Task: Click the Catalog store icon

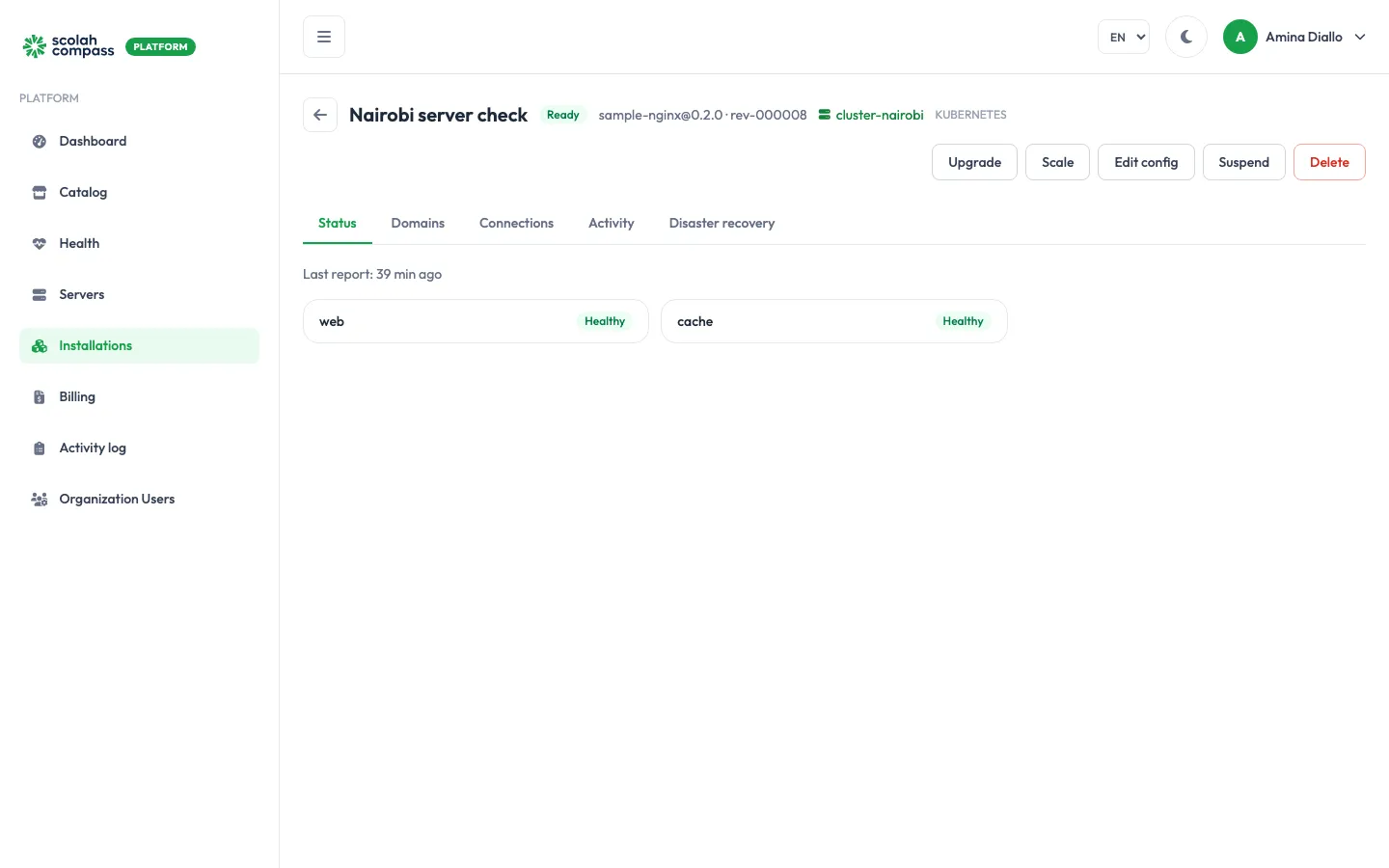Action: click(40, 193)
